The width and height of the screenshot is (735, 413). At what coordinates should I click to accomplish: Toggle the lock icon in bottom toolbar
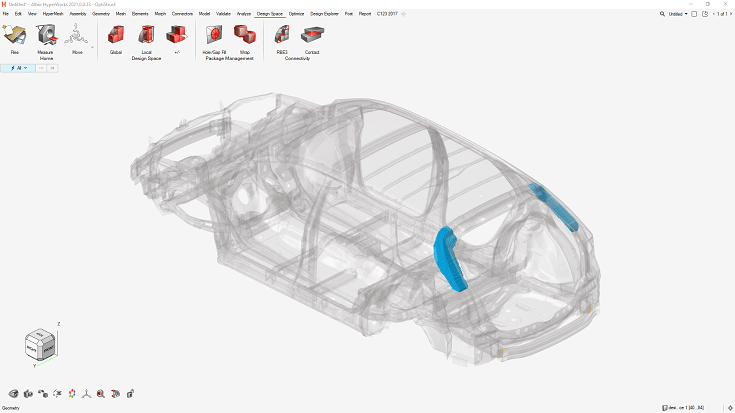coord(130,393)
